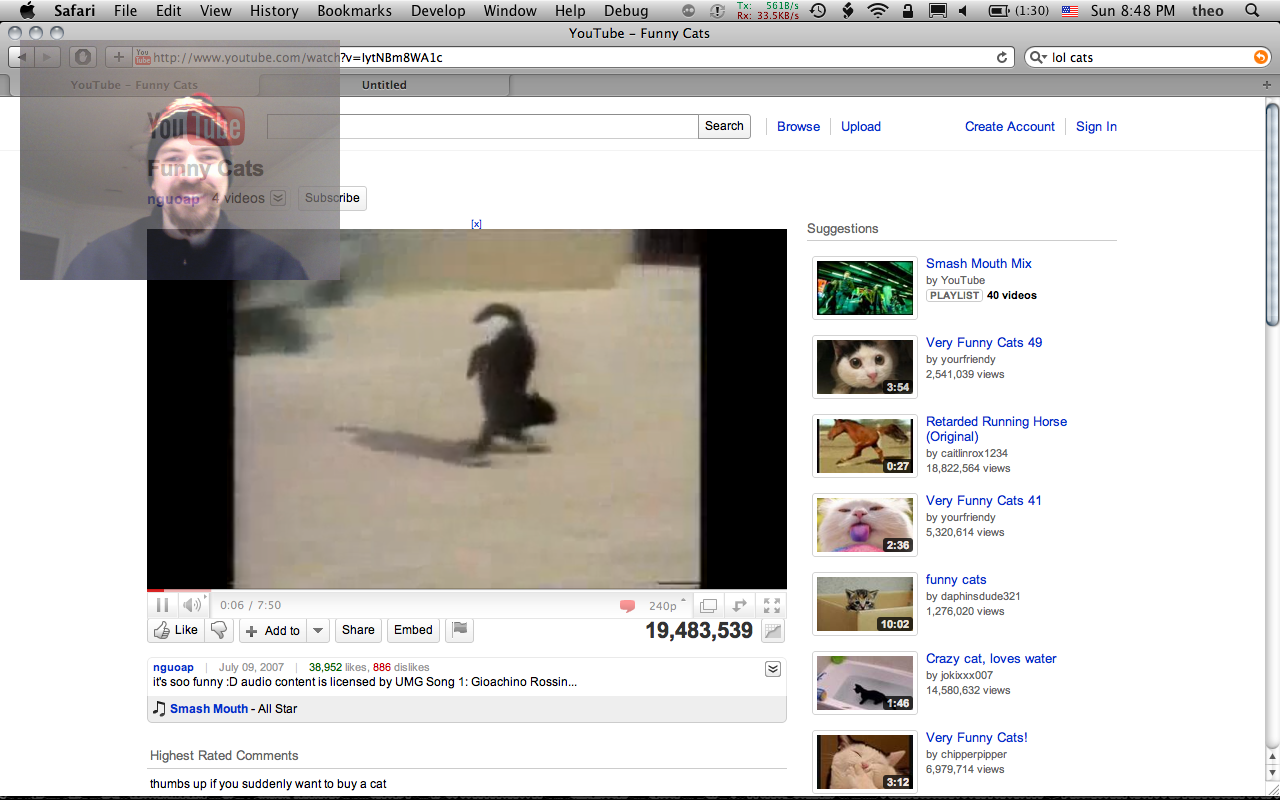Open the Wi-Fi status menu
The height and width of the screenshot is (800, 1280).
pos(878,11)
